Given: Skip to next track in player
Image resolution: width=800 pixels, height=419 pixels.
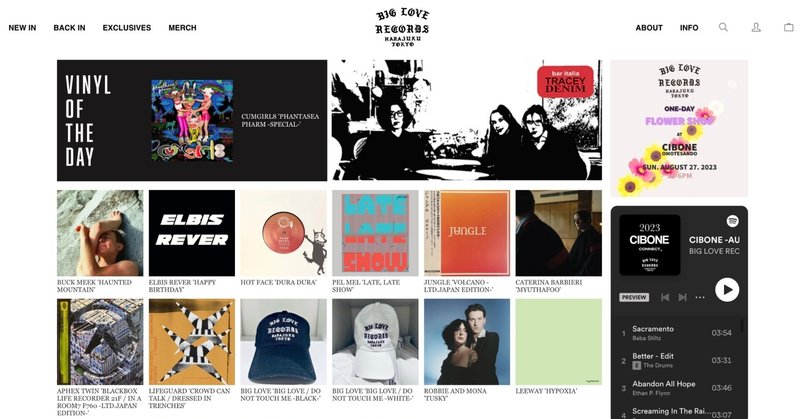Looking at the screenshot, I should pos(682,297).
